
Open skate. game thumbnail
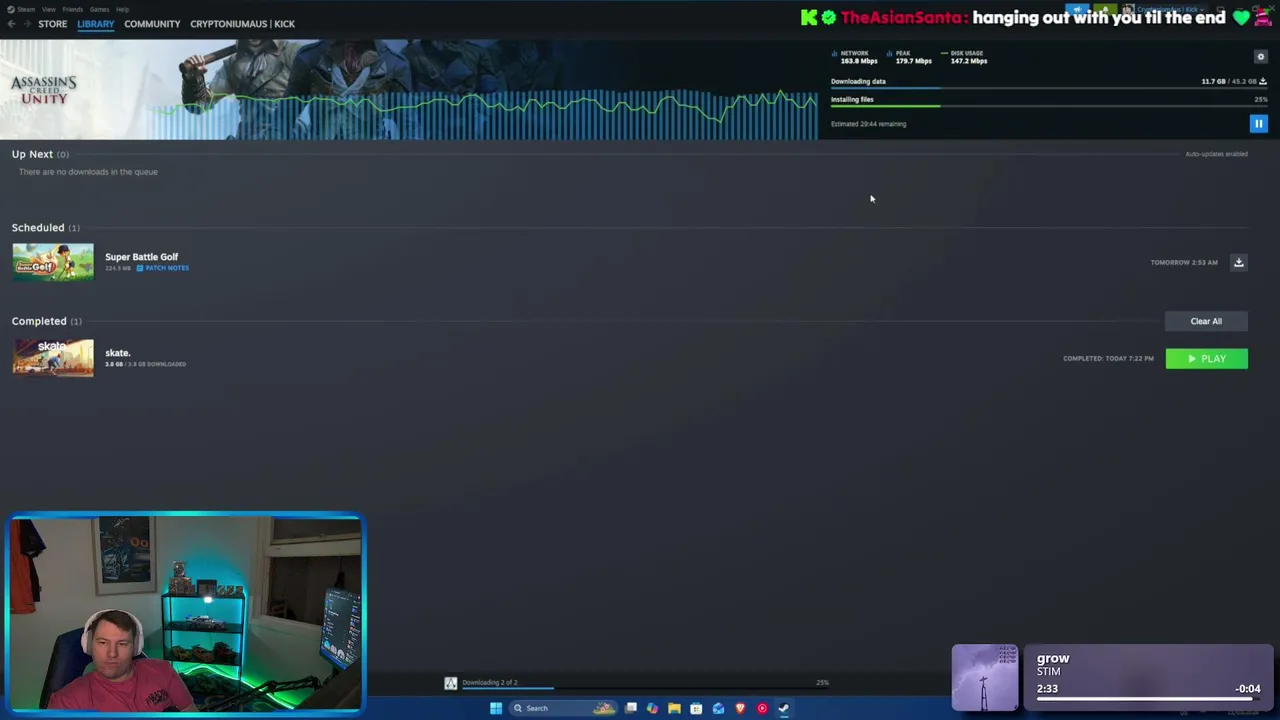pos(53,358)
